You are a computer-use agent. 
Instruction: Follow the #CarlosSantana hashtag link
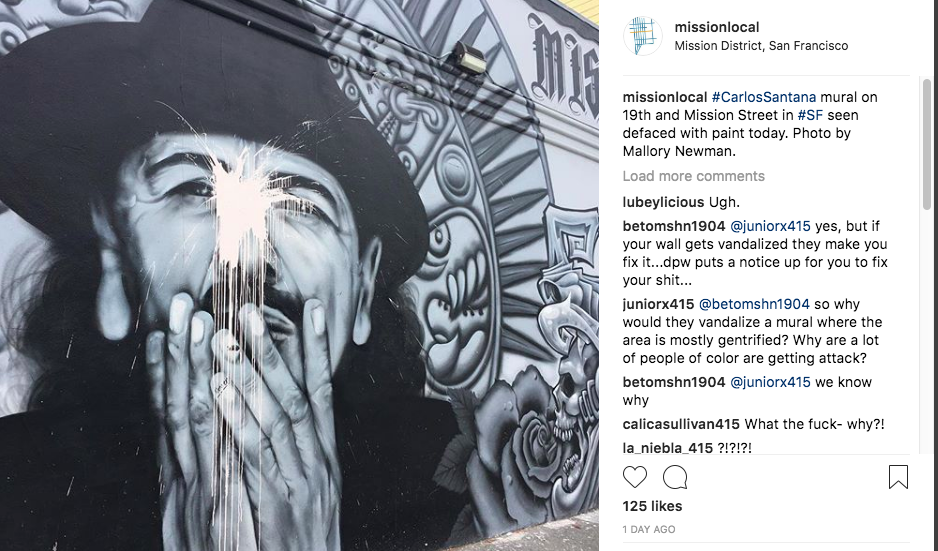click(763, 97)
